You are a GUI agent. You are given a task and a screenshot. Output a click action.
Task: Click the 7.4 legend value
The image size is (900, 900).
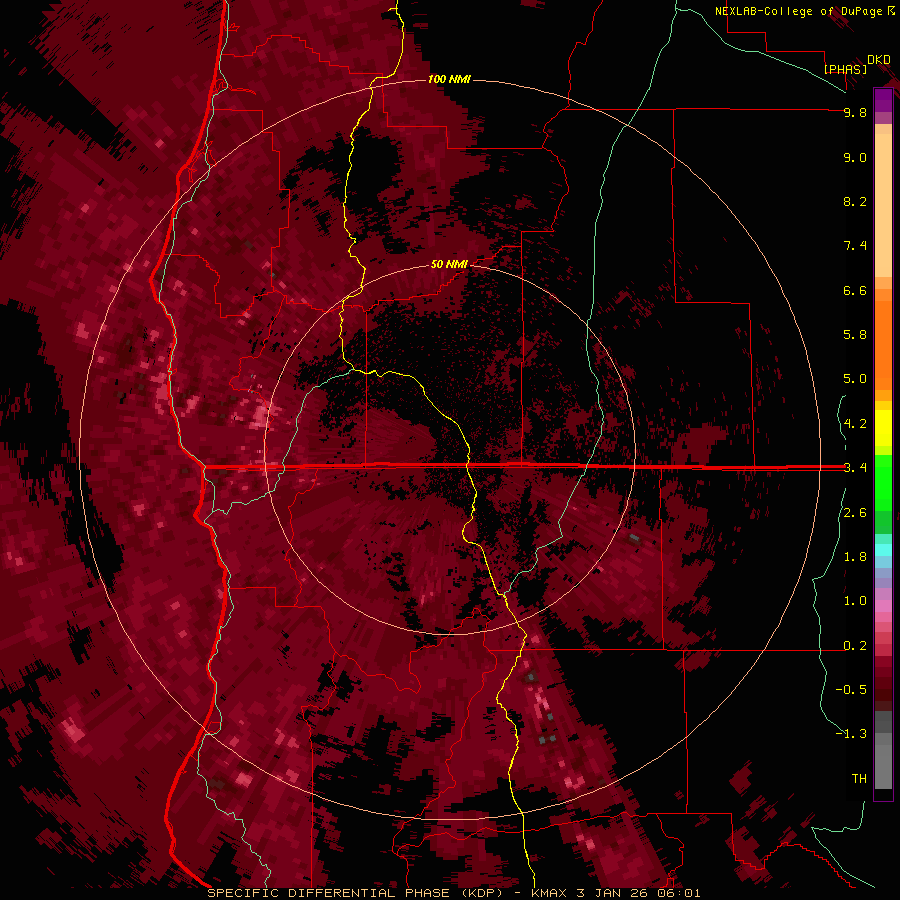(855, 246)
